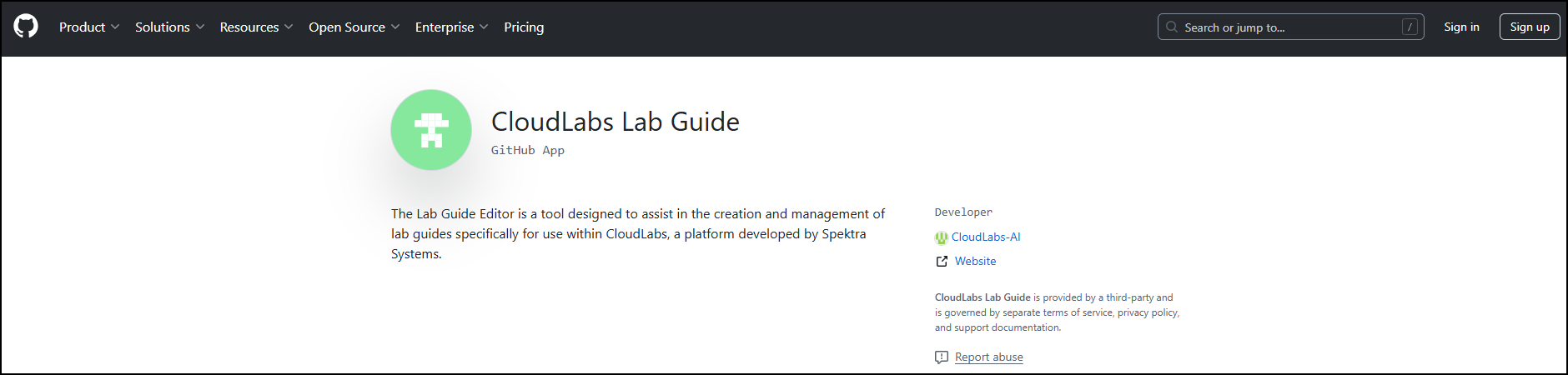Screen dimensions: 1568x375
Task: Click the CloudLabs Lab Guide title heading
Action: pos(616,122)
